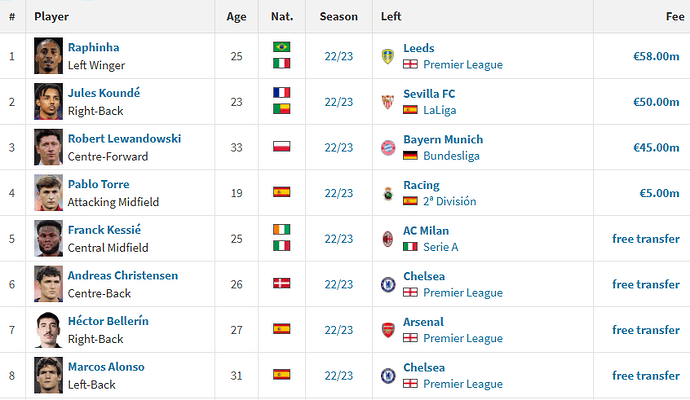The image size is (690, 400).
Task: Open Raphinha's player photo thumbnail
Action: 48,56
